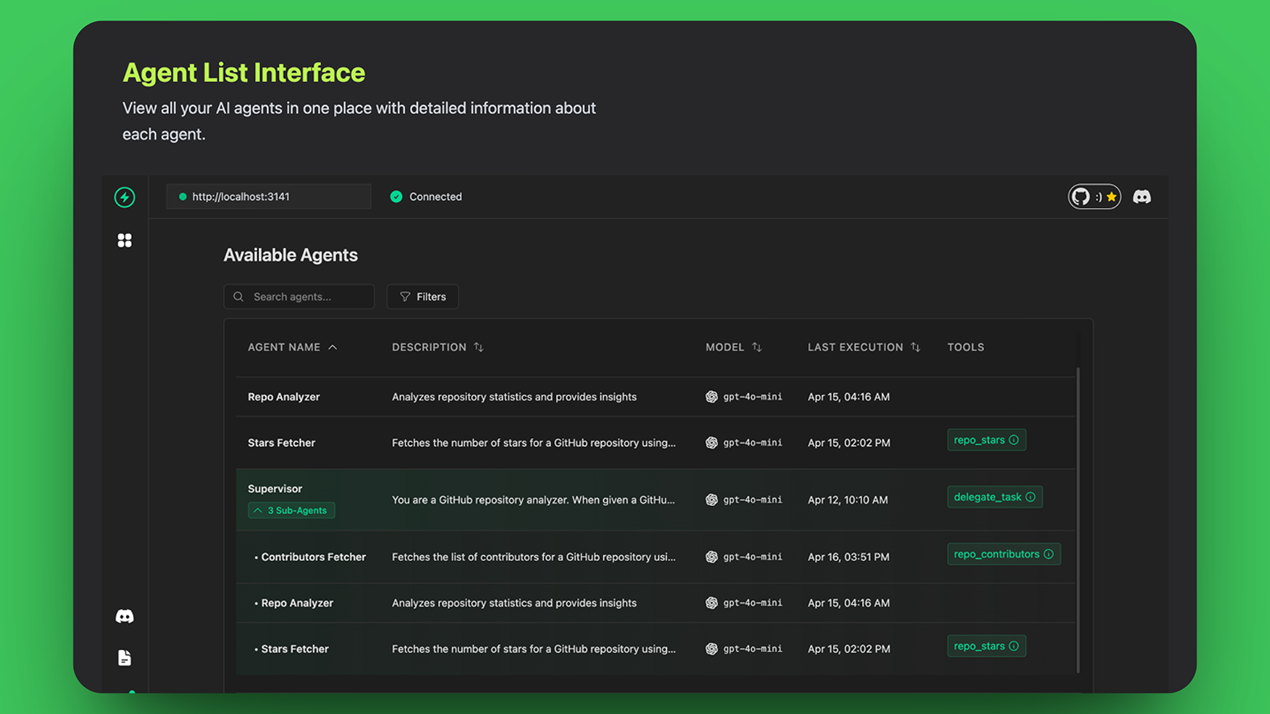Click the Contributors Fetcher description text
1270x714 pixels.
click(533, 557)
